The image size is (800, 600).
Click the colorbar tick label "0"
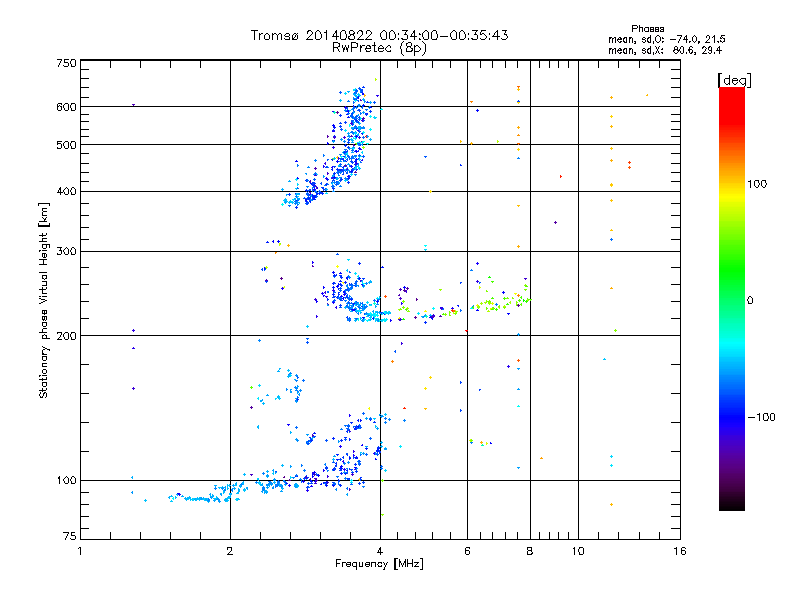750,301
